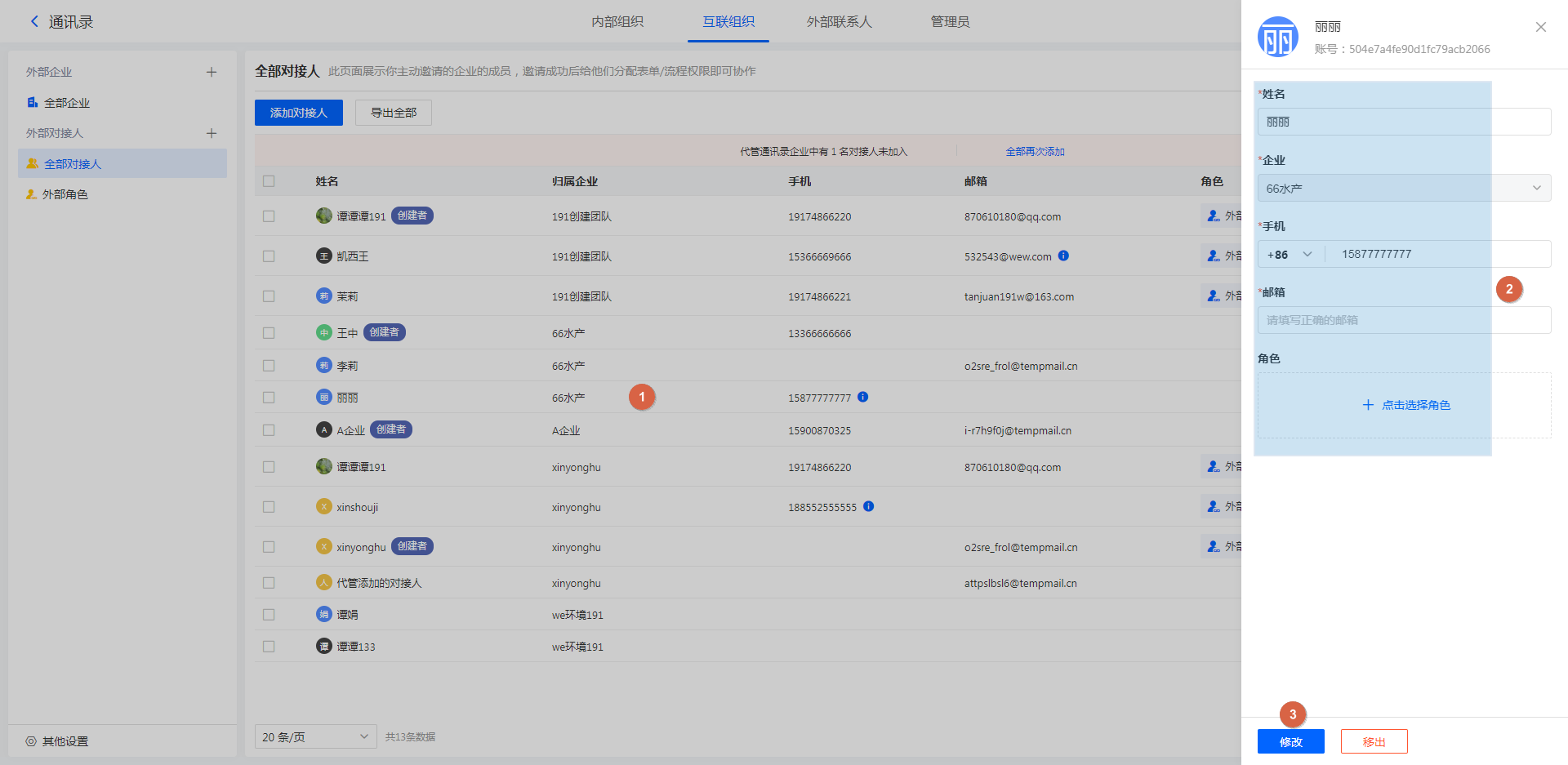Click the back arrow next to 通讯录
This screenshot has width=1568, height=765.
[34, 22]
